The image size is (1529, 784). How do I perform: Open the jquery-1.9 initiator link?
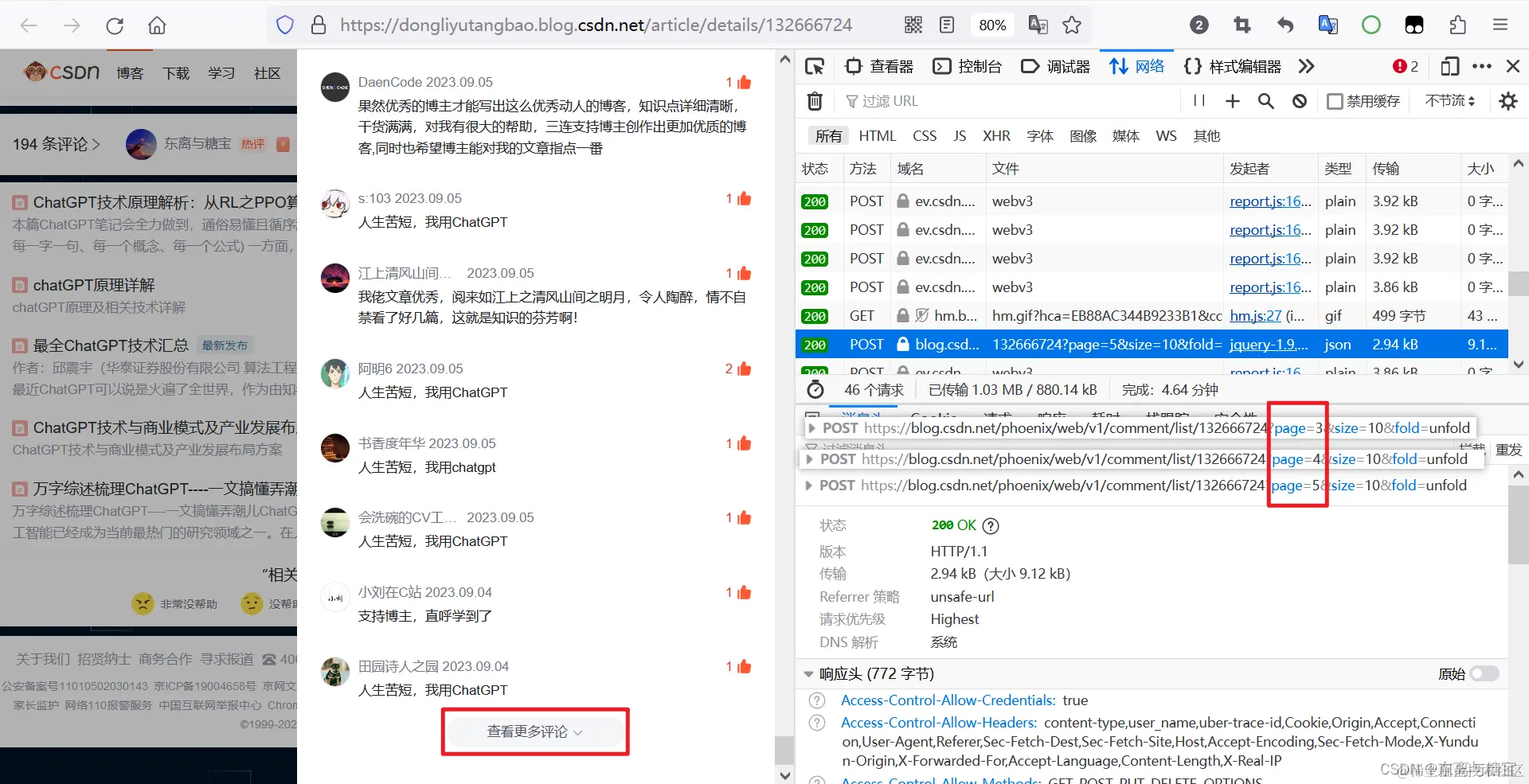click(1268, 344)
